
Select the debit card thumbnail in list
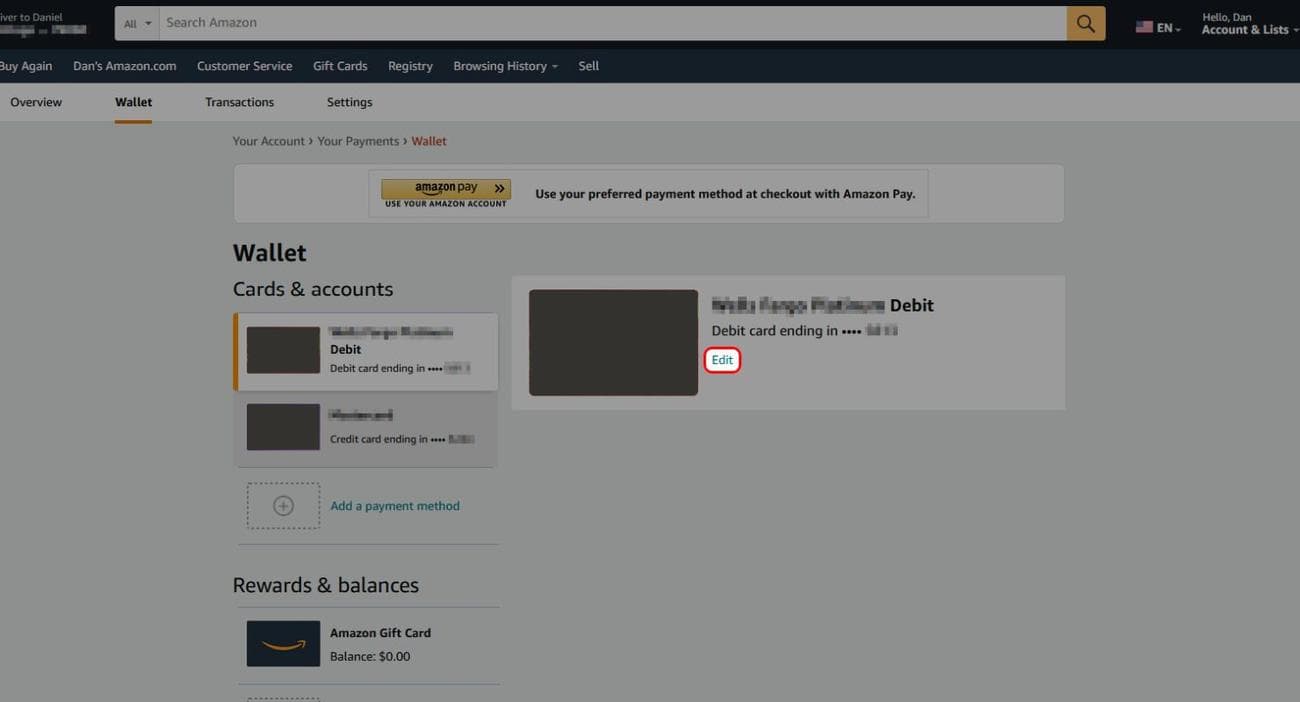[x=283, y=350]
